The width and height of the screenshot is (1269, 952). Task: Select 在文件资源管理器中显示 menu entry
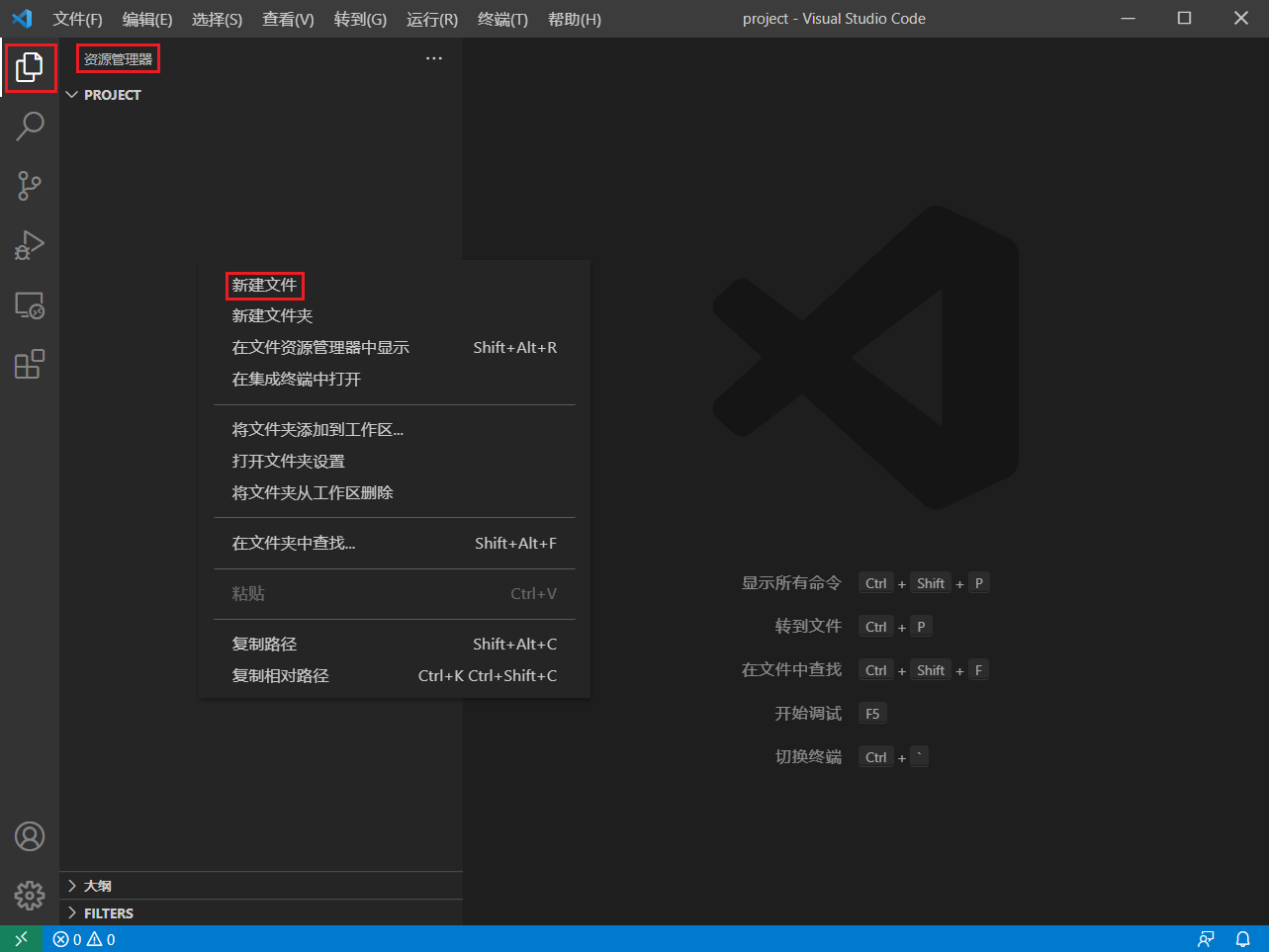(x=395, y=348)
